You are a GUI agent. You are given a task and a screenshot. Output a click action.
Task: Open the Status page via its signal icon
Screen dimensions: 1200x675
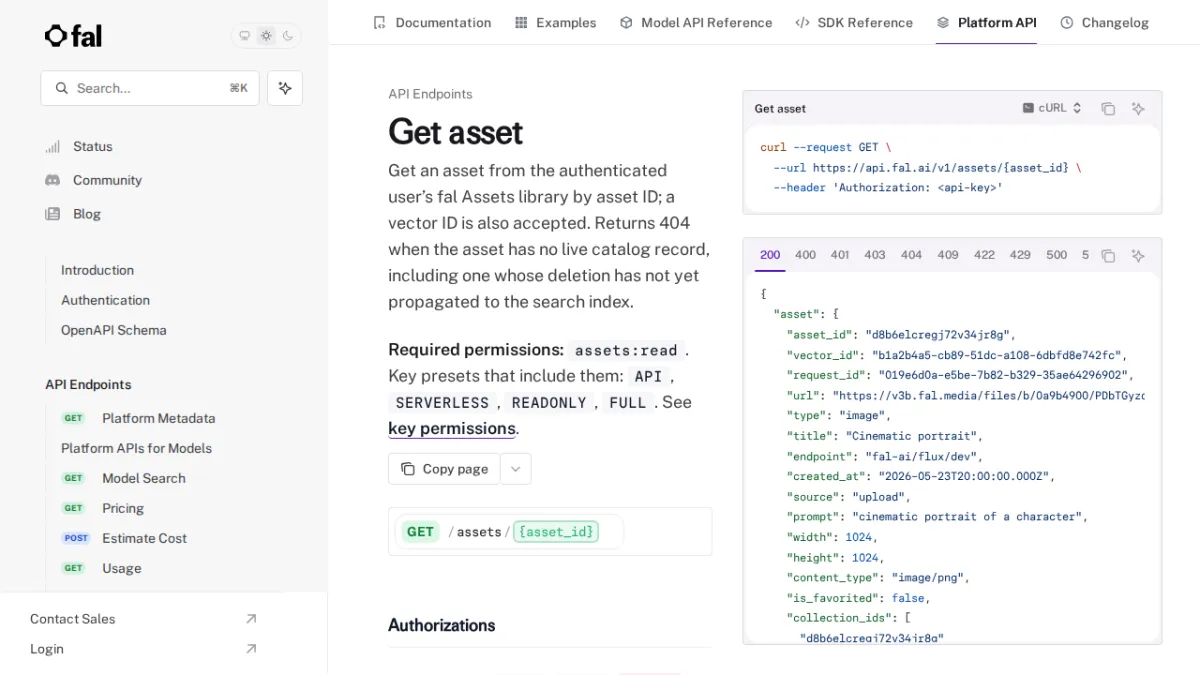(x=52, y=146)
